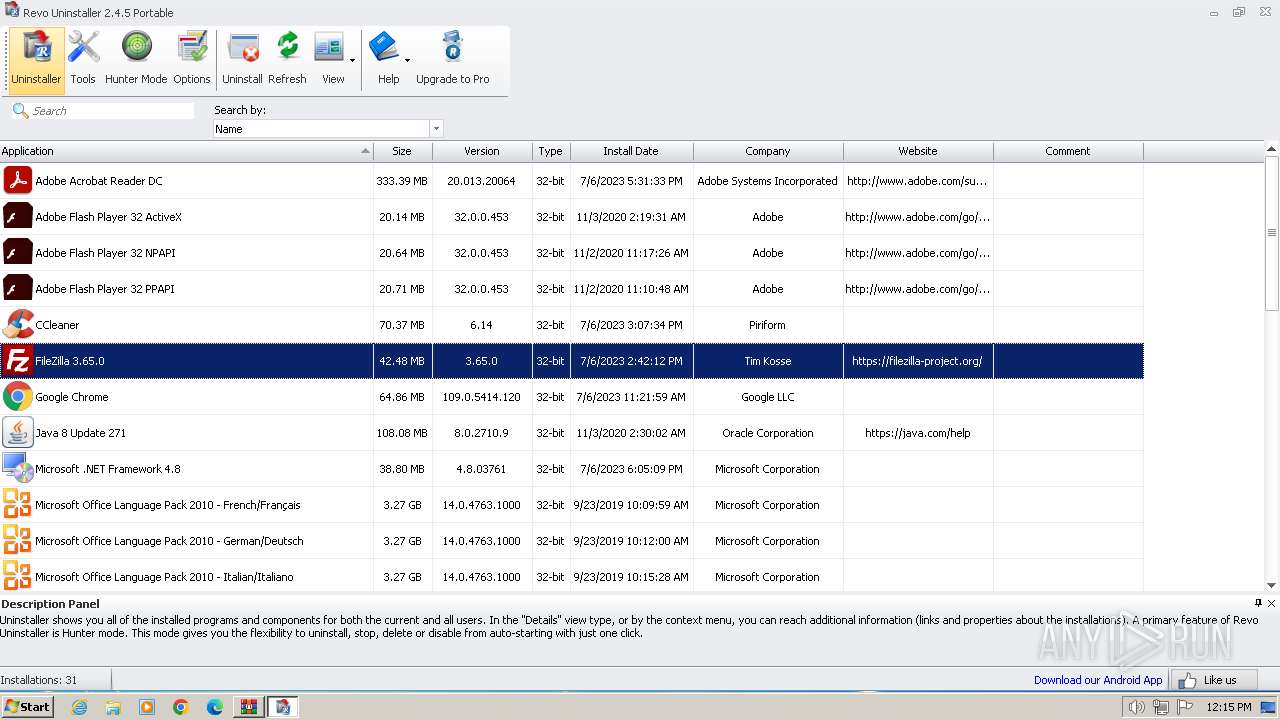The height and width of the screenshot is (720, 1280).
Task: Open the Download our Android App link
Action: [1098, 680]
